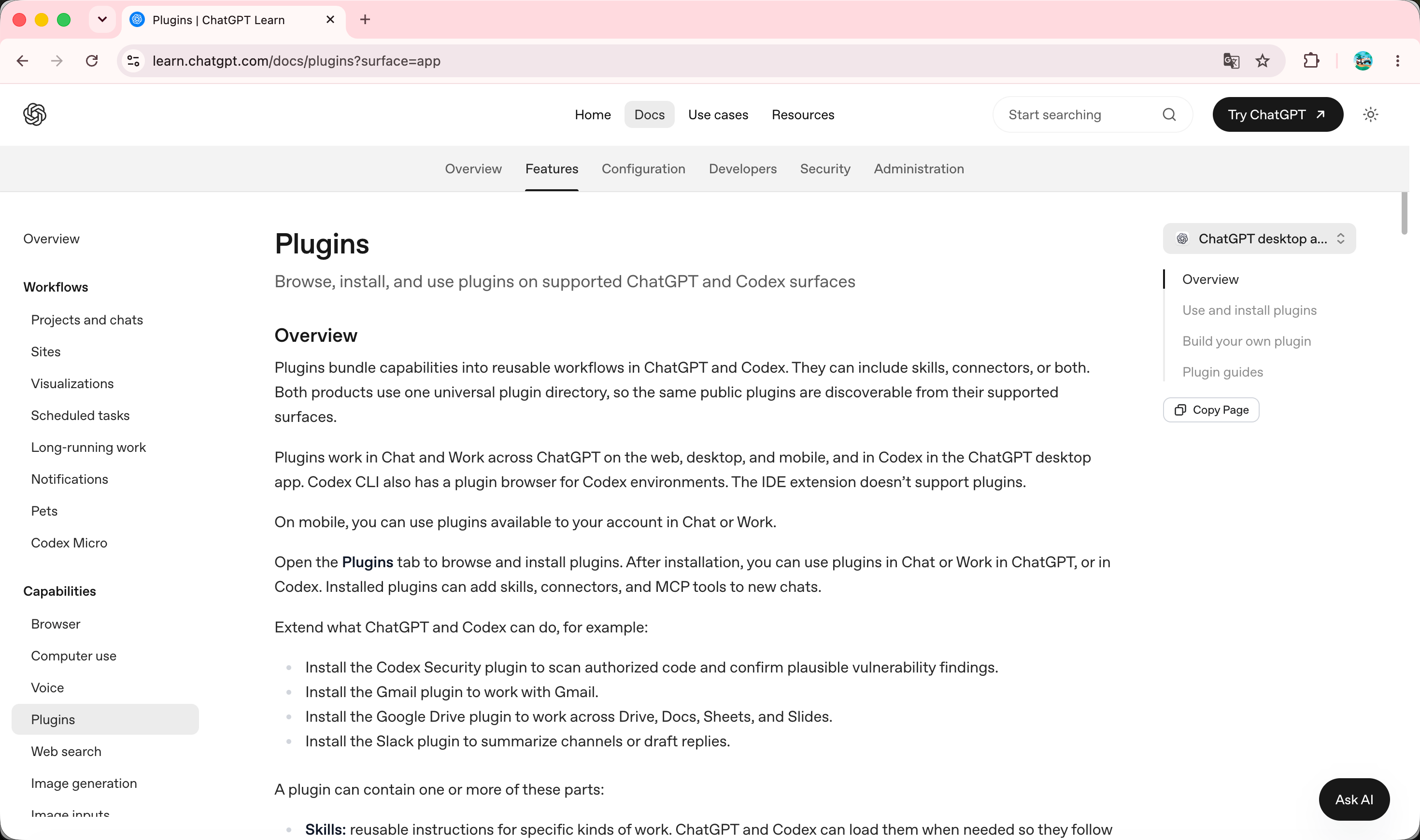Reload the page with the refresh icon
The height and width of the screenshot is (840, 1420).
coord(92,60)
